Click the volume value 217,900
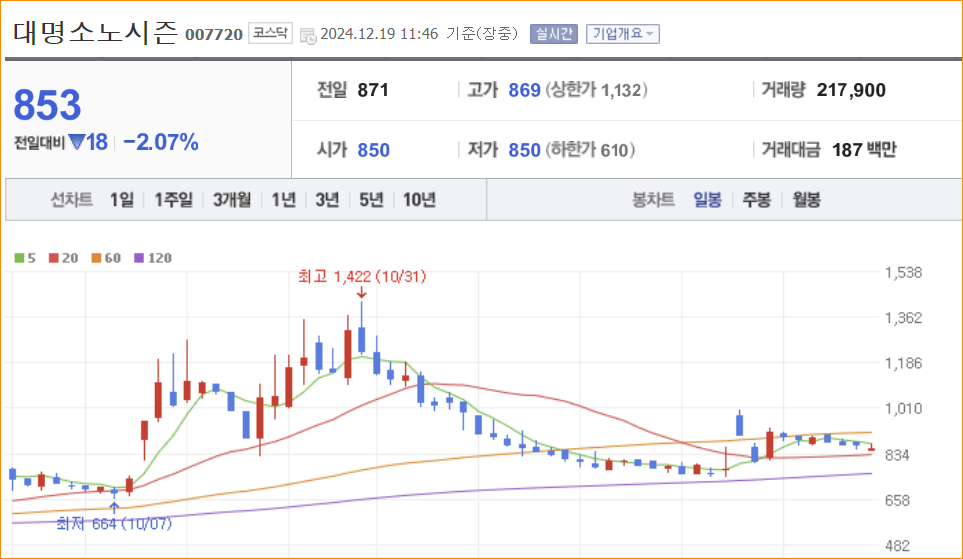Viewport: 963px width, 559px height. pyautogui.click(x=851, y=90)
